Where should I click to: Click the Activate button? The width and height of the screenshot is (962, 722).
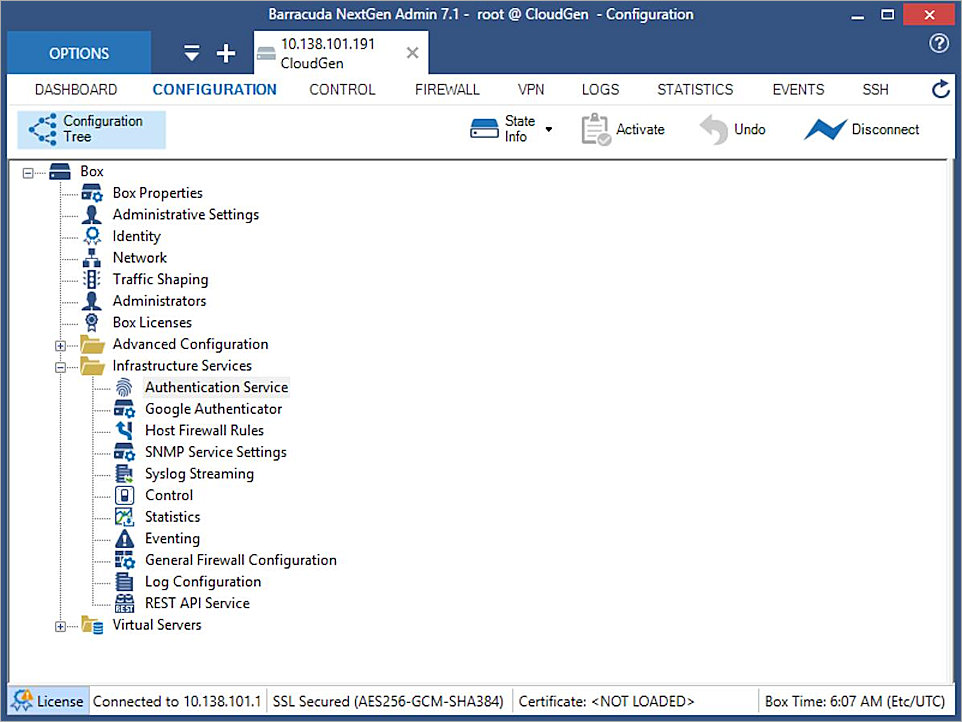point(624,129)
